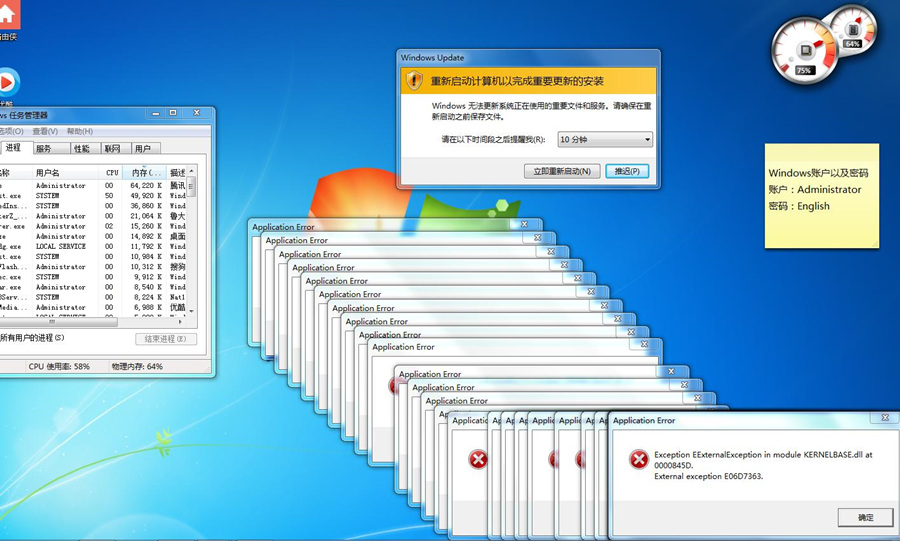Open the blue play button desktop icon
The width and height of the screenshot is (900, 541).
(7, 83)
